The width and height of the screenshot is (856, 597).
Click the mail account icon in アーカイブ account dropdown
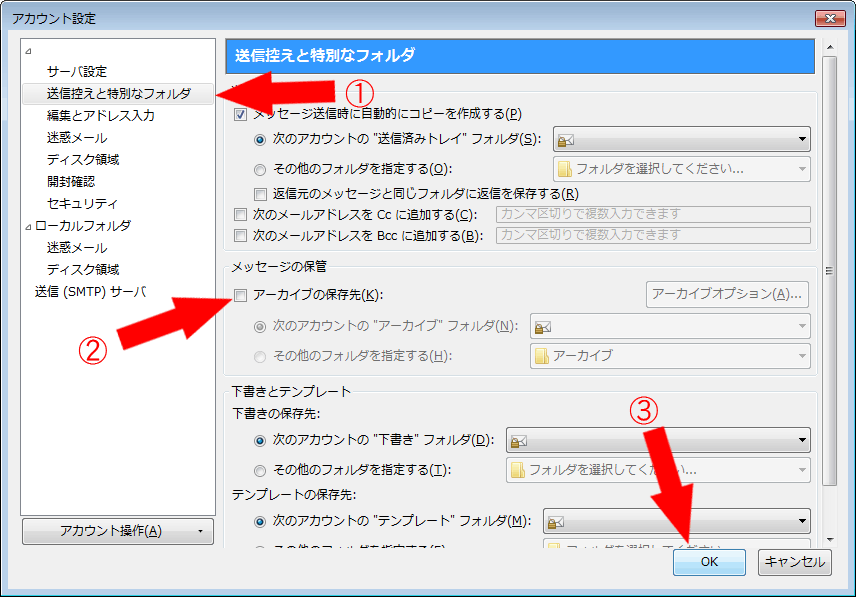pyautogui.click(x=543, y=327)
